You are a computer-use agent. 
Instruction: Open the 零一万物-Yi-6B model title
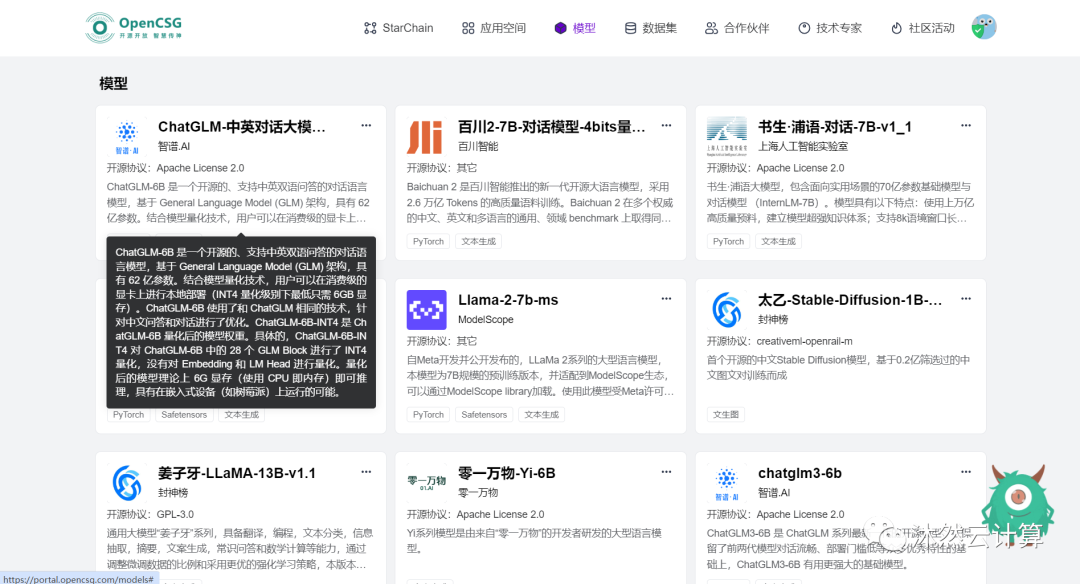[506, 473]
